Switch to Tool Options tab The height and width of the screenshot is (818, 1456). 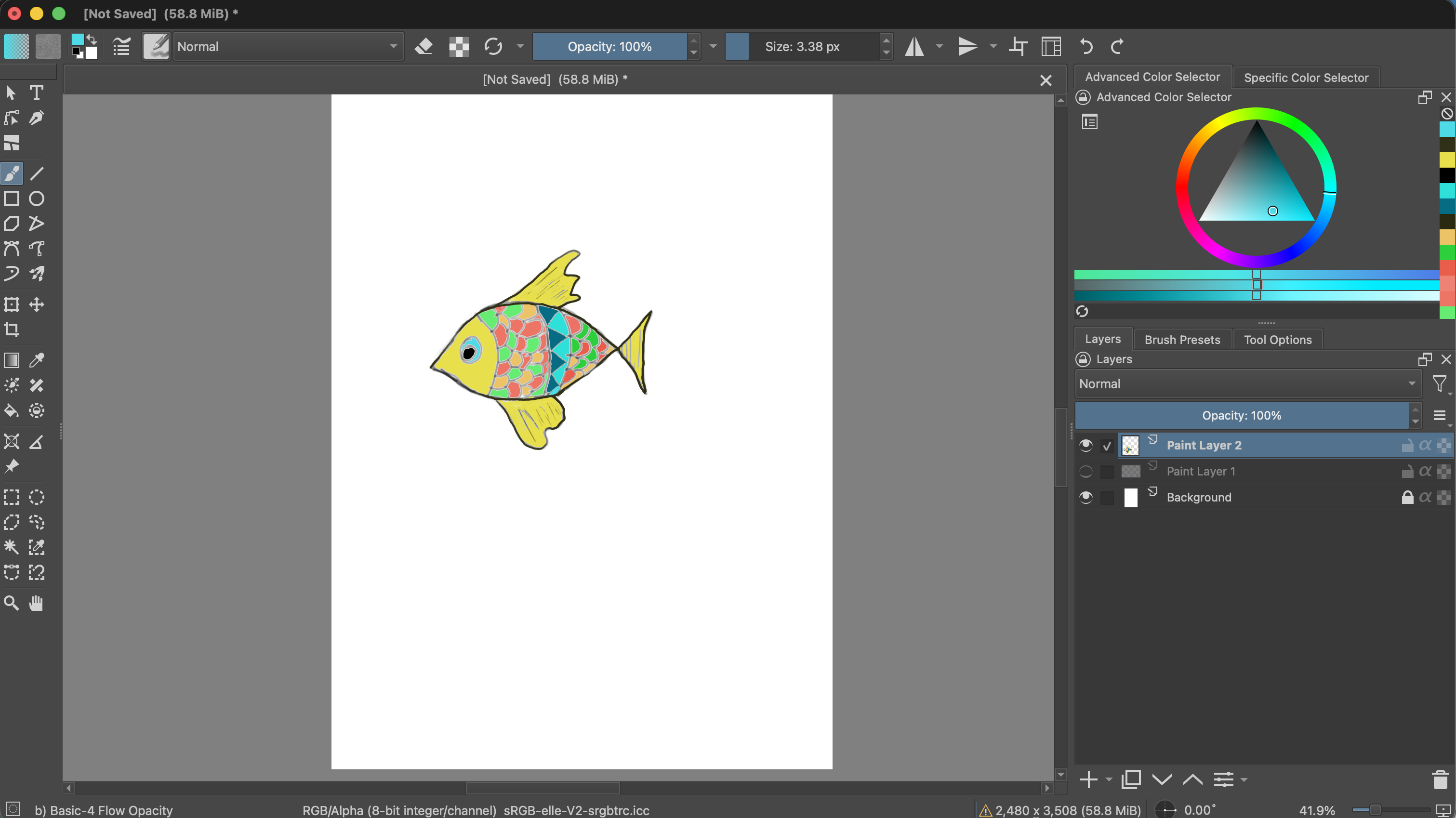[1277, 340]
